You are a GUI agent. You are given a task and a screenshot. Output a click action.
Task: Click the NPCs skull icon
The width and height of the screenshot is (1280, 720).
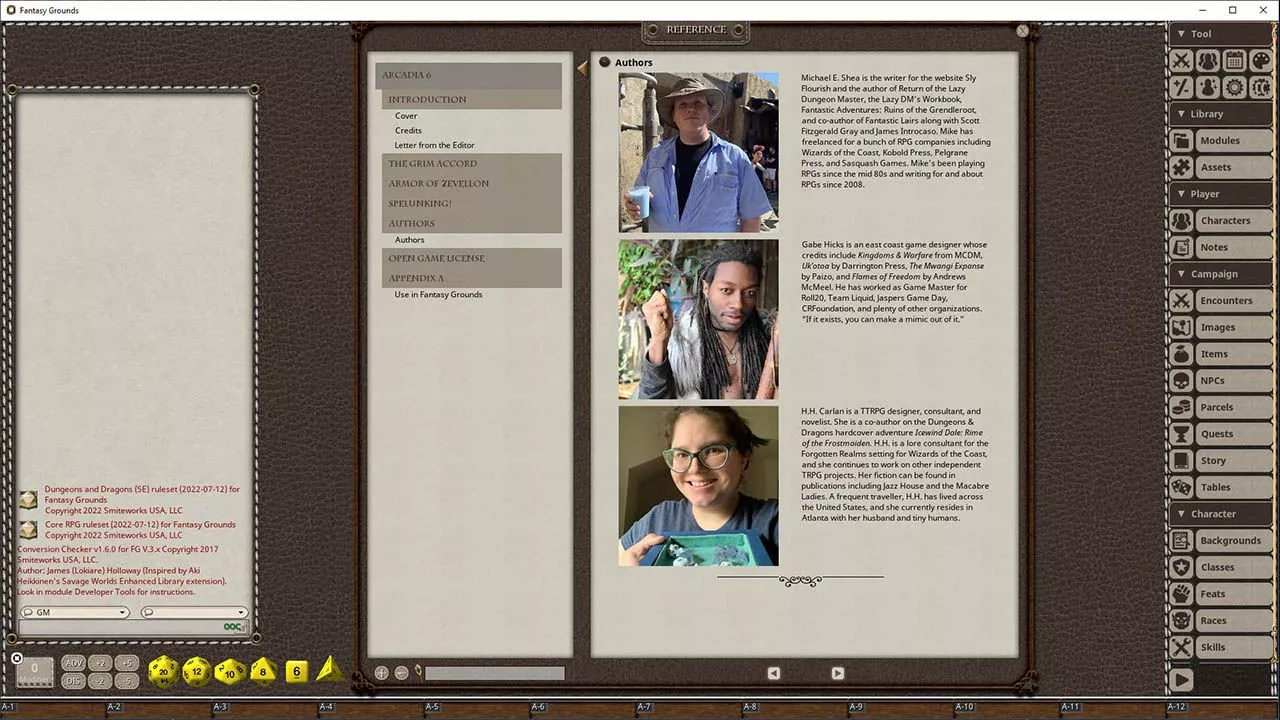pyautogui.click(x=1182, y=381)
